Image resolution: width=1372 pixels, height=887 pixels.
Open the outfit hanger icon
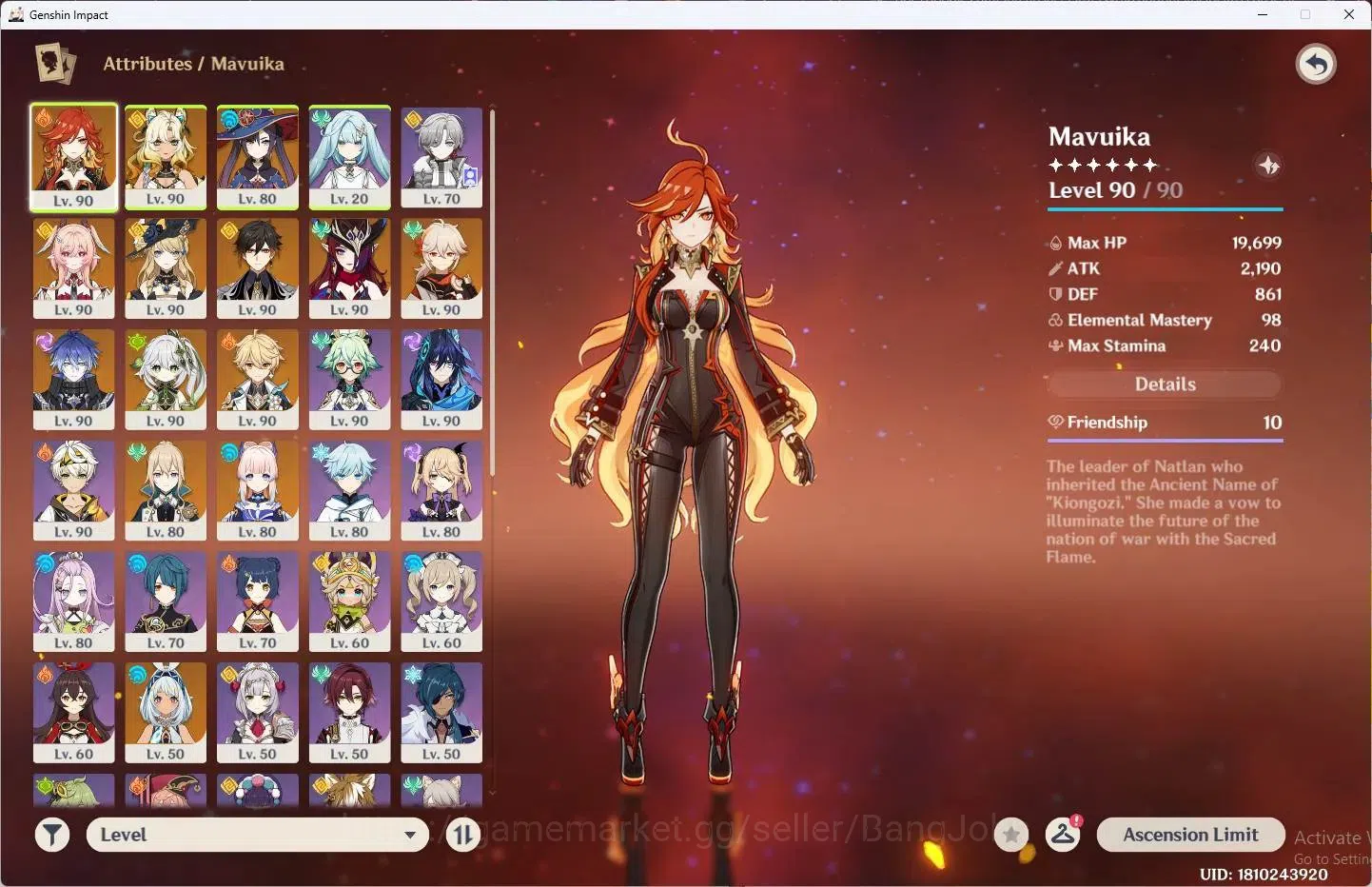pyautogui.click(x=1063, y=835)
